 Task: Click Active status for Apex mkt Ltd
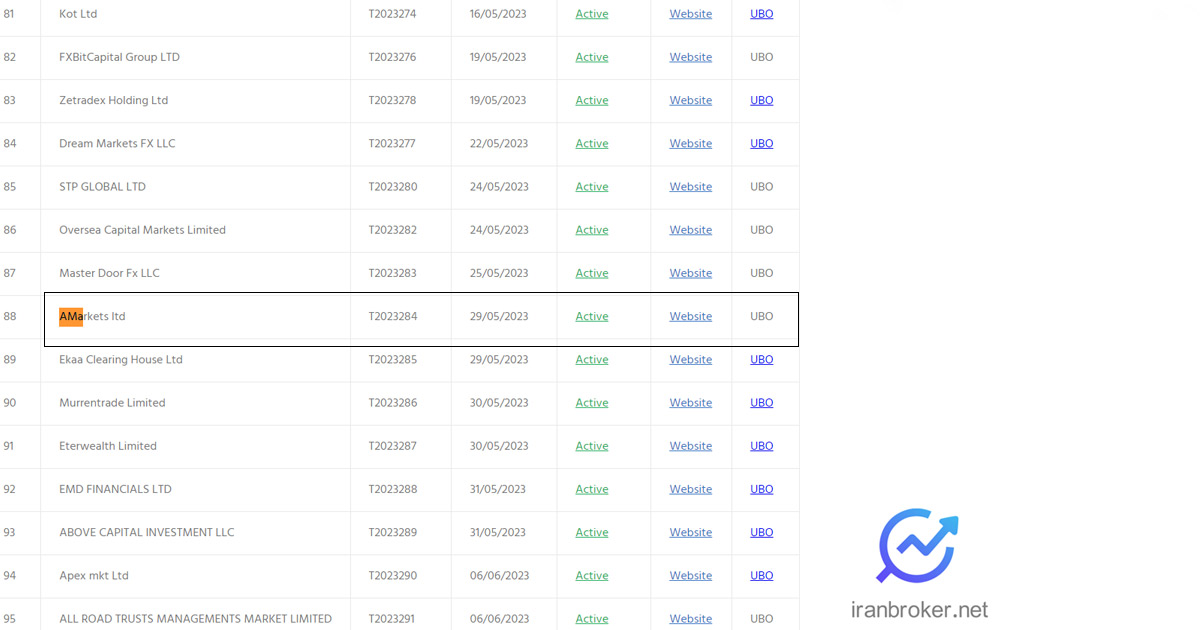point(592,575)
